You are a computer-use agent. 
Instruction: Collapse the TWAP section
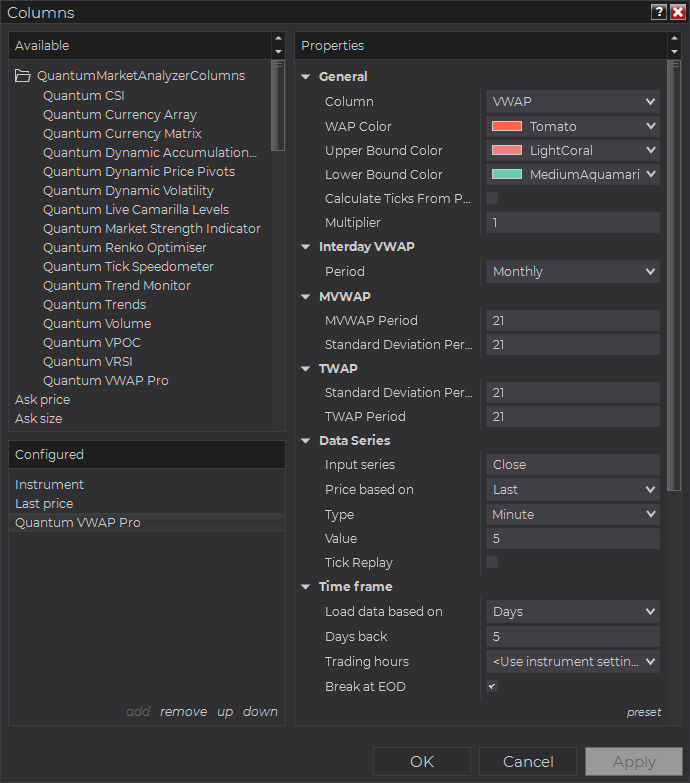coord(306,369)
